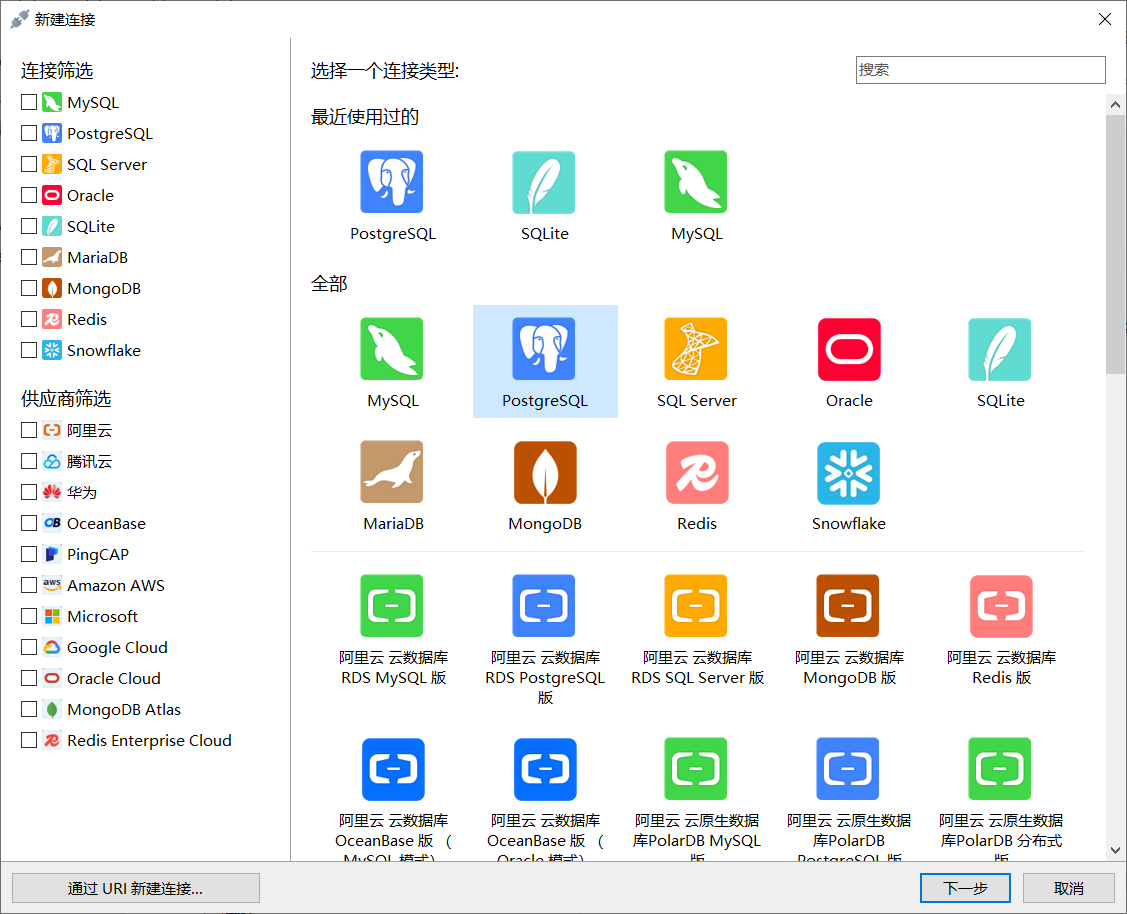Click the 搜索 search field
This screenshot has width=1127, height=914.
coord(980,70)
